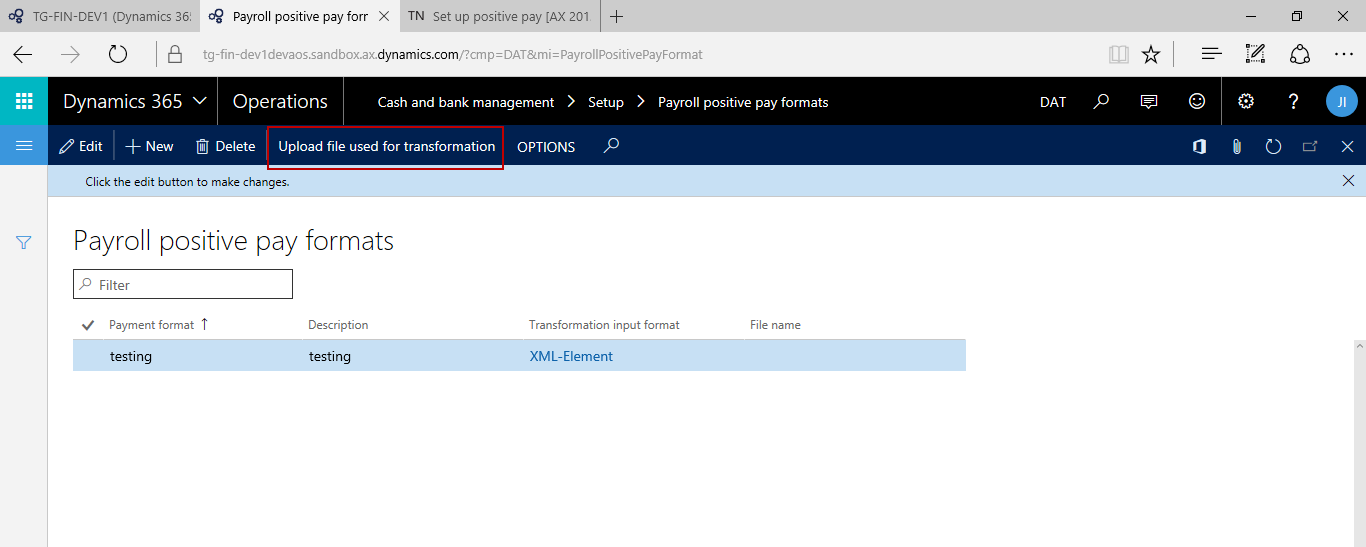The height and width of the screenshot is (547, 1366).
Task: Select the testing description cell
Action: click(x=330, y=356)
